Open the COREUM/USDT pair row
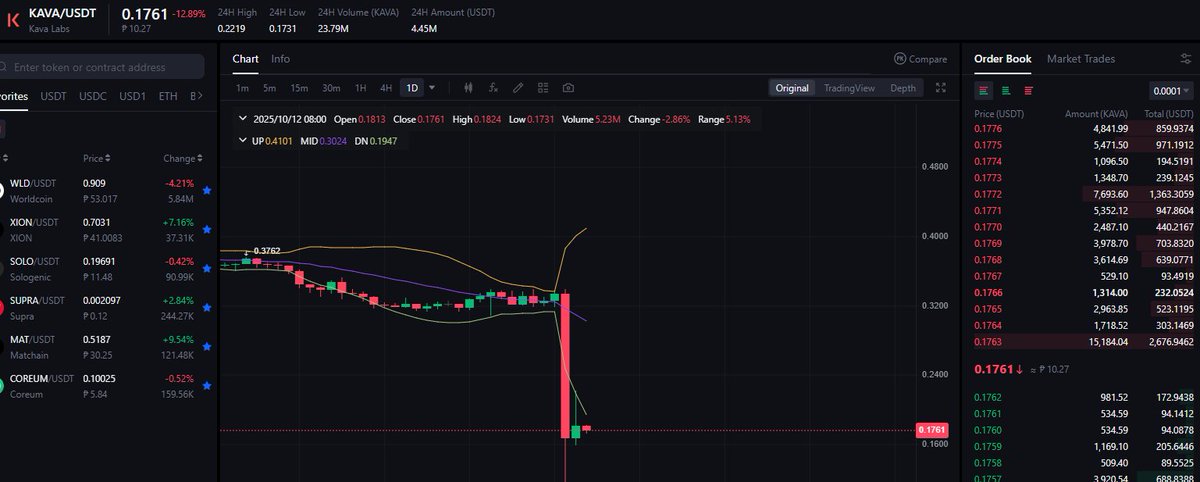Screen dimensions: 1200x482 (108, 386)
